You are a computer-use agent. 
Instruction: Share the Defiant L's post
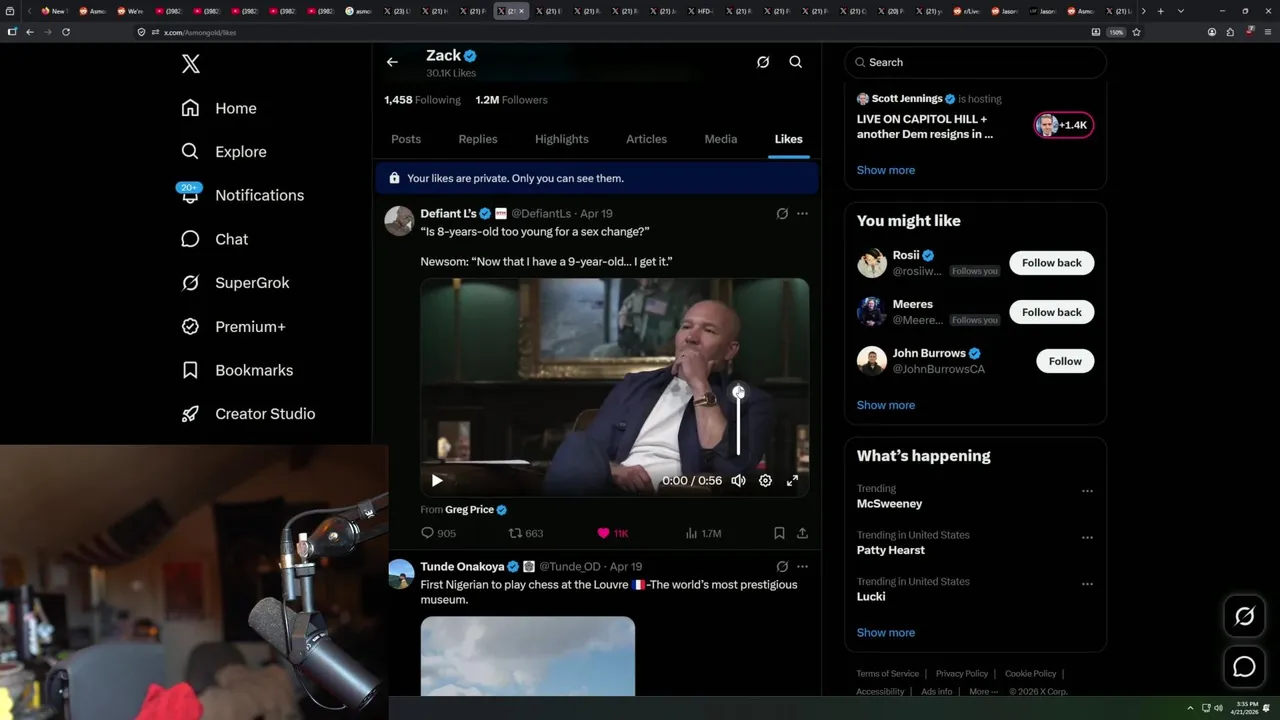click(802, 534)
